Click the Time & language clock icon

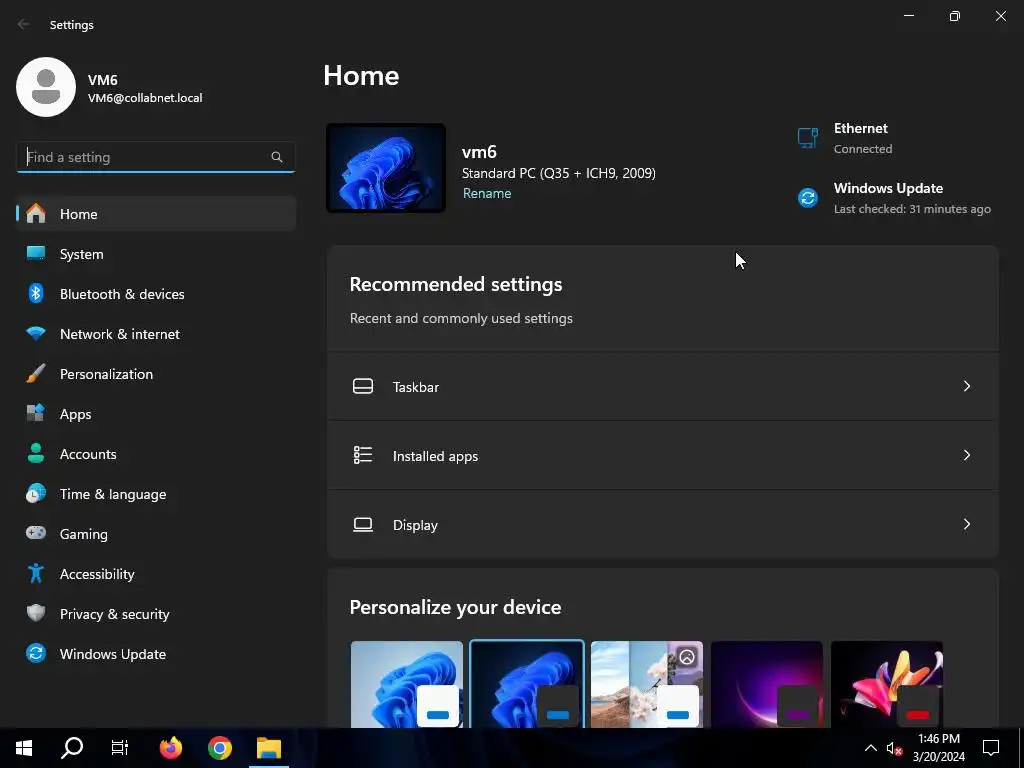[36, 494]
